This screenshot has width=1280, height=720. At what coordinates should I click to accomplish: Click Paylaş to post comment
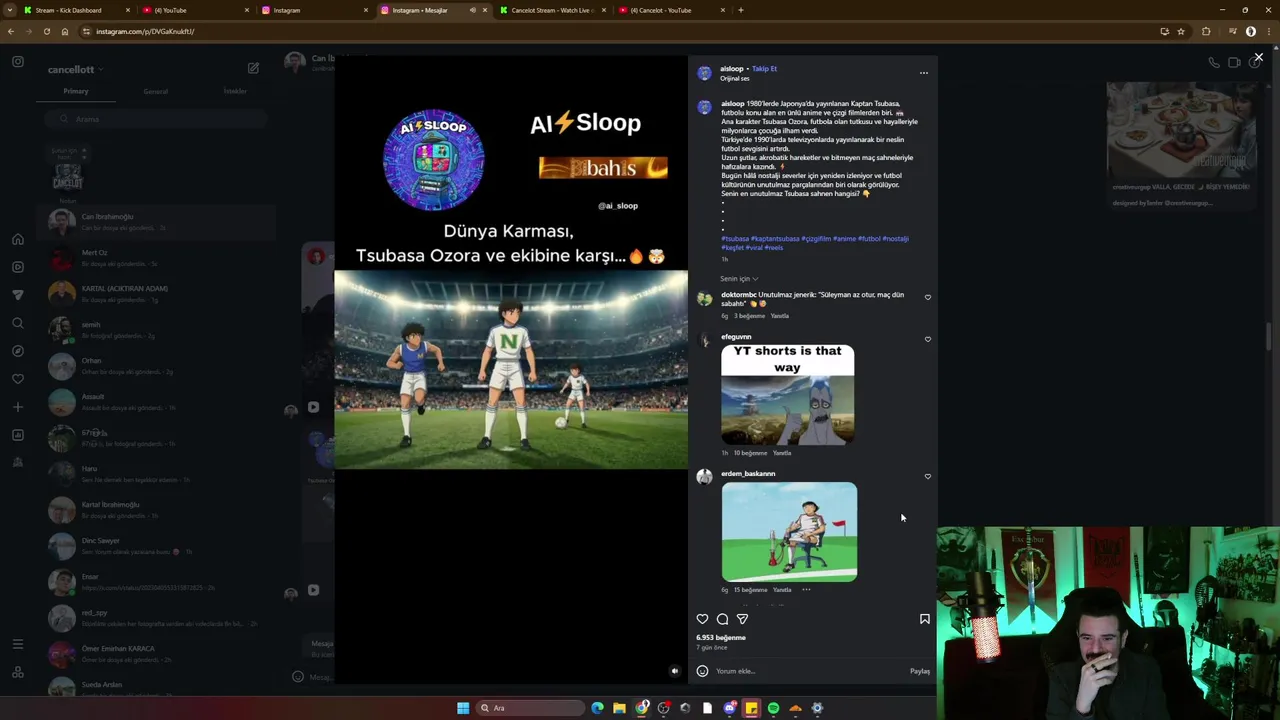pyautogui.click(x=919, y=671)
